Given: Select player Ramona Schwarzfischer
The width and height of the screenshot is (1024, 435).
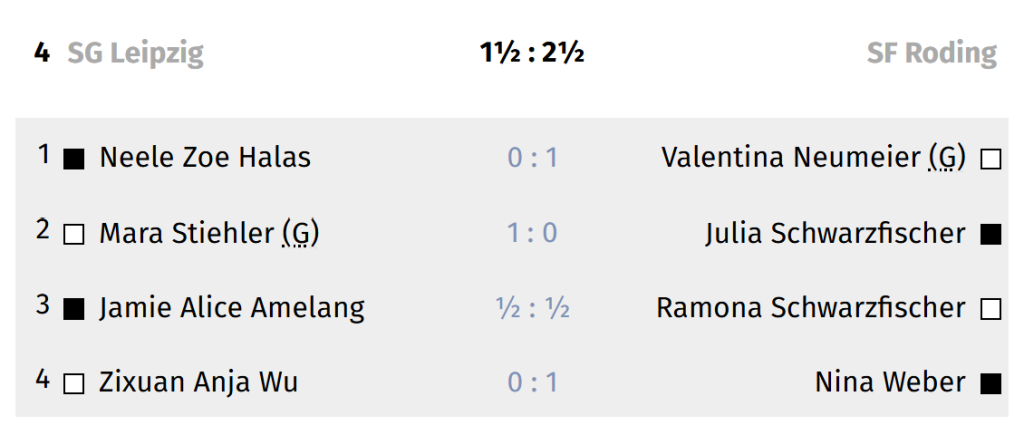Looking at the screenshot, I should tap(810, 308).
